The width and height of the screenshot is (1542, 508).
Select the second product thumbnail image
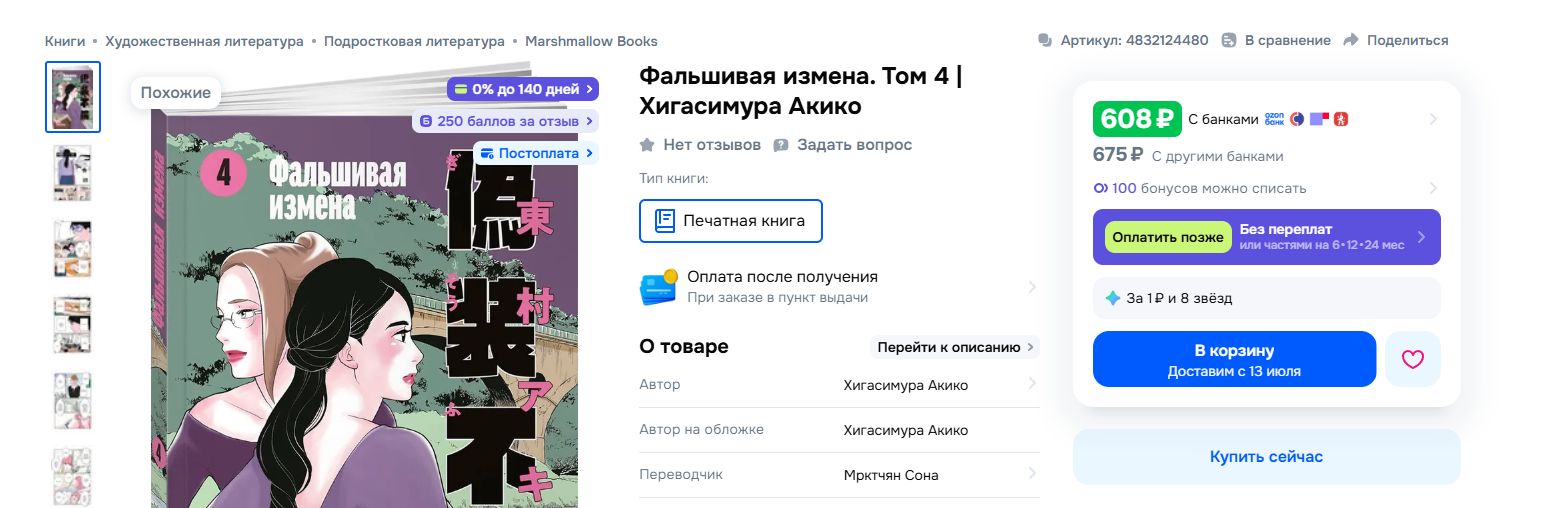coord(73,173)
